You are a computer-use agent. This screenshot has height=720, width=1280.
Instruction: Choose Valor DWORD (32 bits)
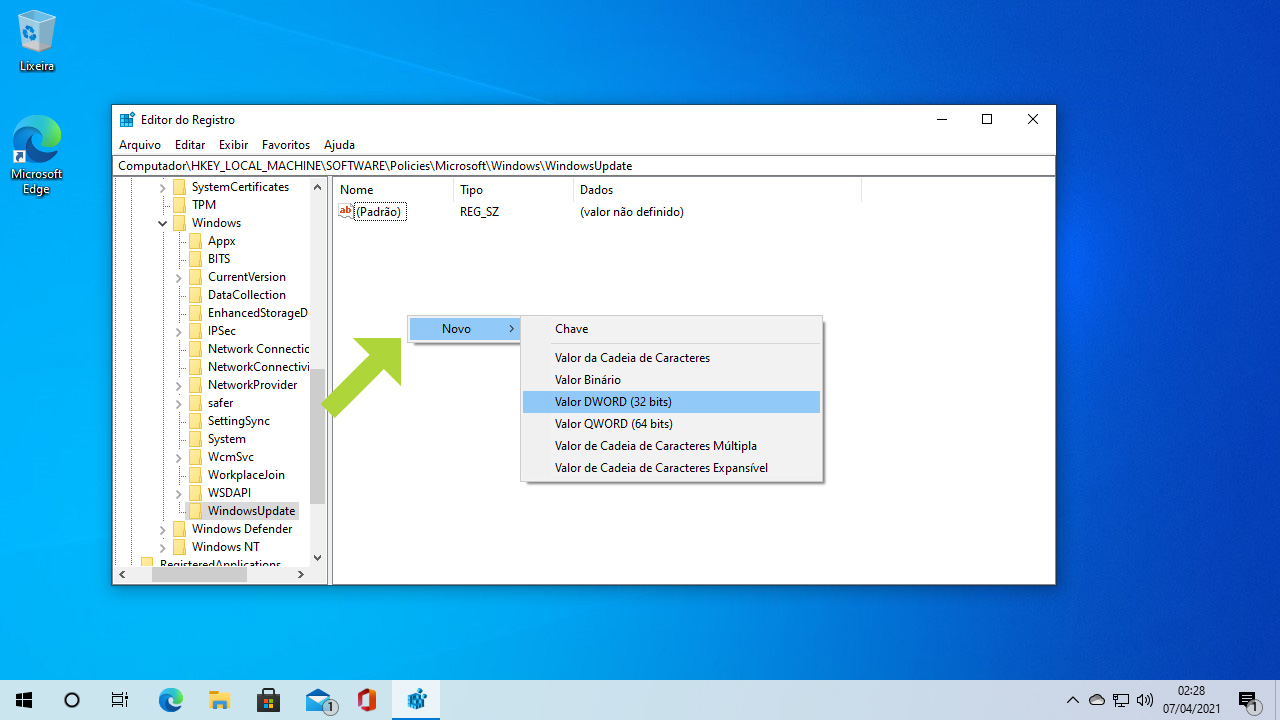(x=671, y=402)
